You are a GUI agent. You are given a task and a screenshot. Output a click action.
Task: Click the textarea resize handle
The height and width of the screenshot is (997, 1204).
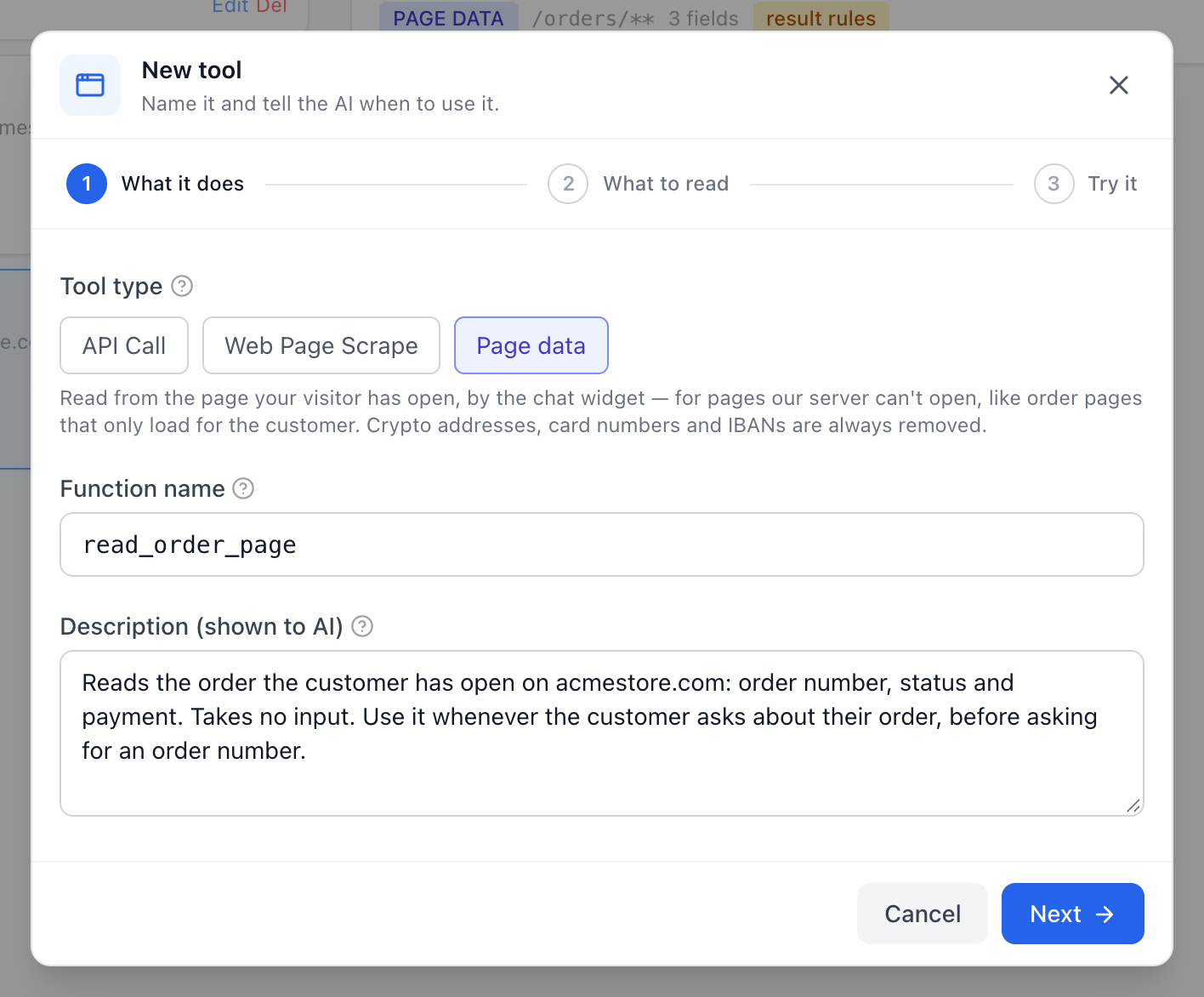coord(1133,806)
